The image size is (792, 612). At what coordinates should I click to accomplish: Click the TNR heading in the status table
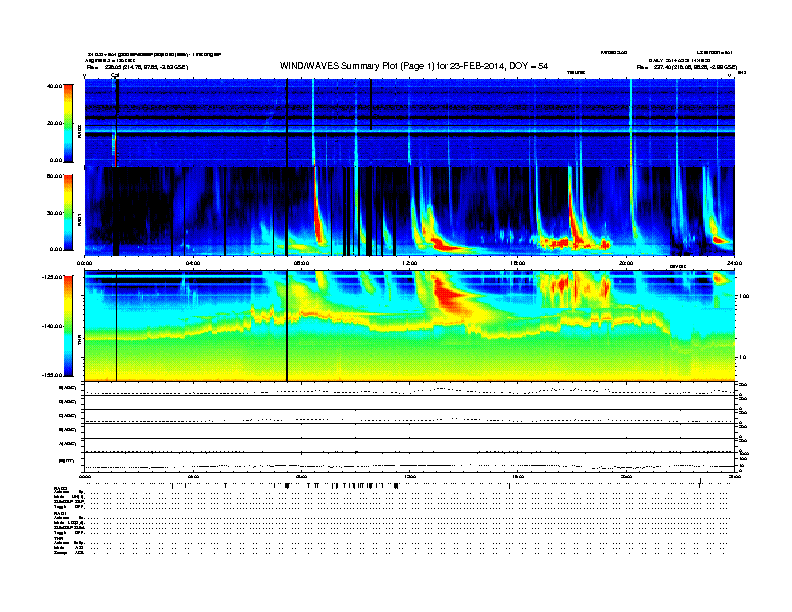click(x=59, y=538)
